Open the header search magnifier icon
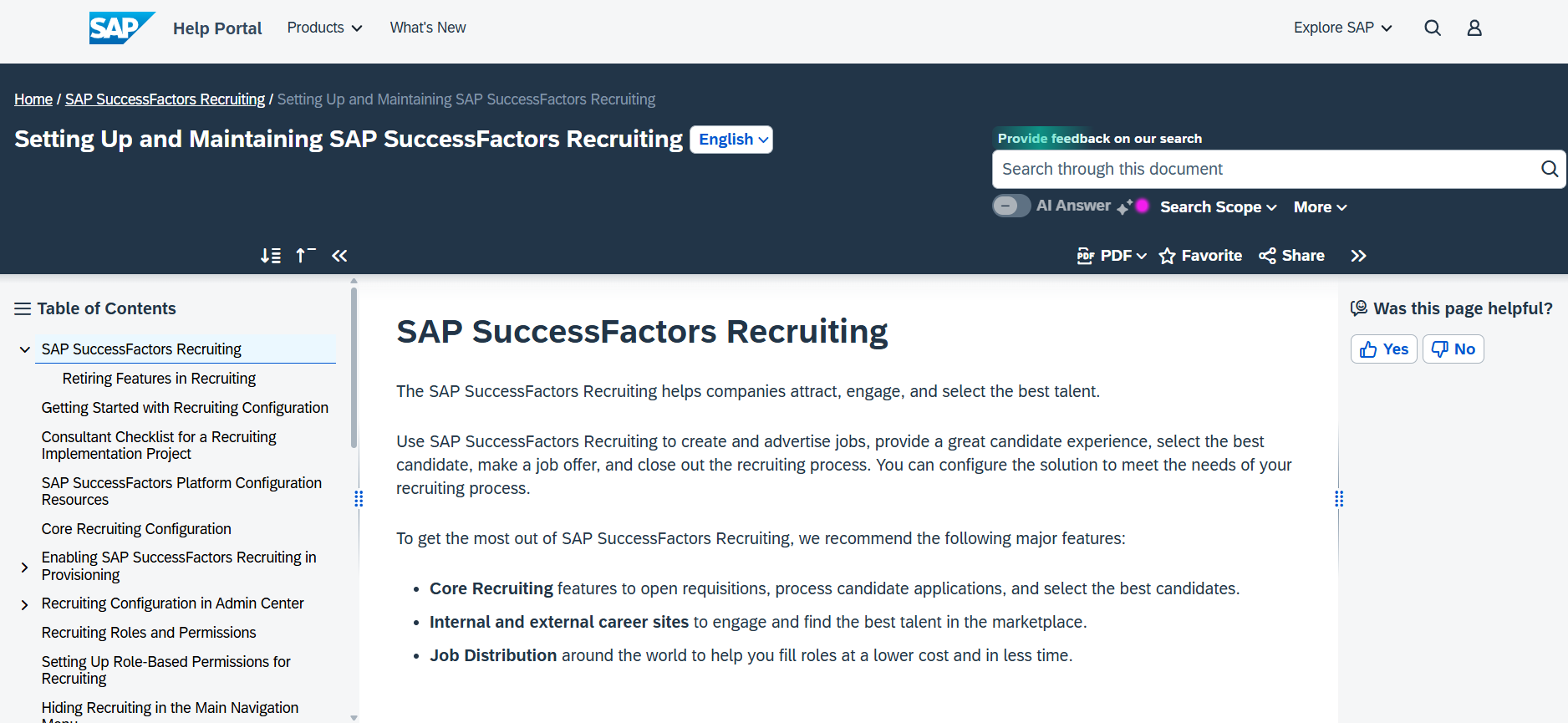This screenshot has height=723, width=1568. pyautogui.click(x=1433, y=28)
